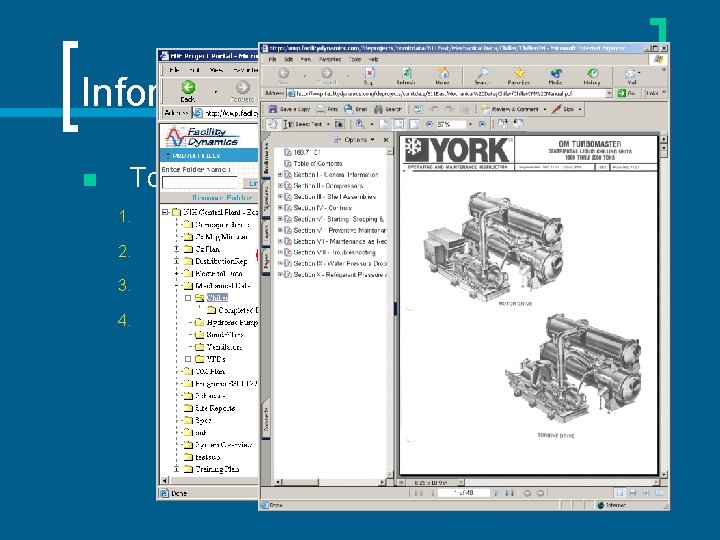This screenshot has width=720, height=540.
Task: Open the Options dropdown in bookmarks panel
Action: coord(354,140)
